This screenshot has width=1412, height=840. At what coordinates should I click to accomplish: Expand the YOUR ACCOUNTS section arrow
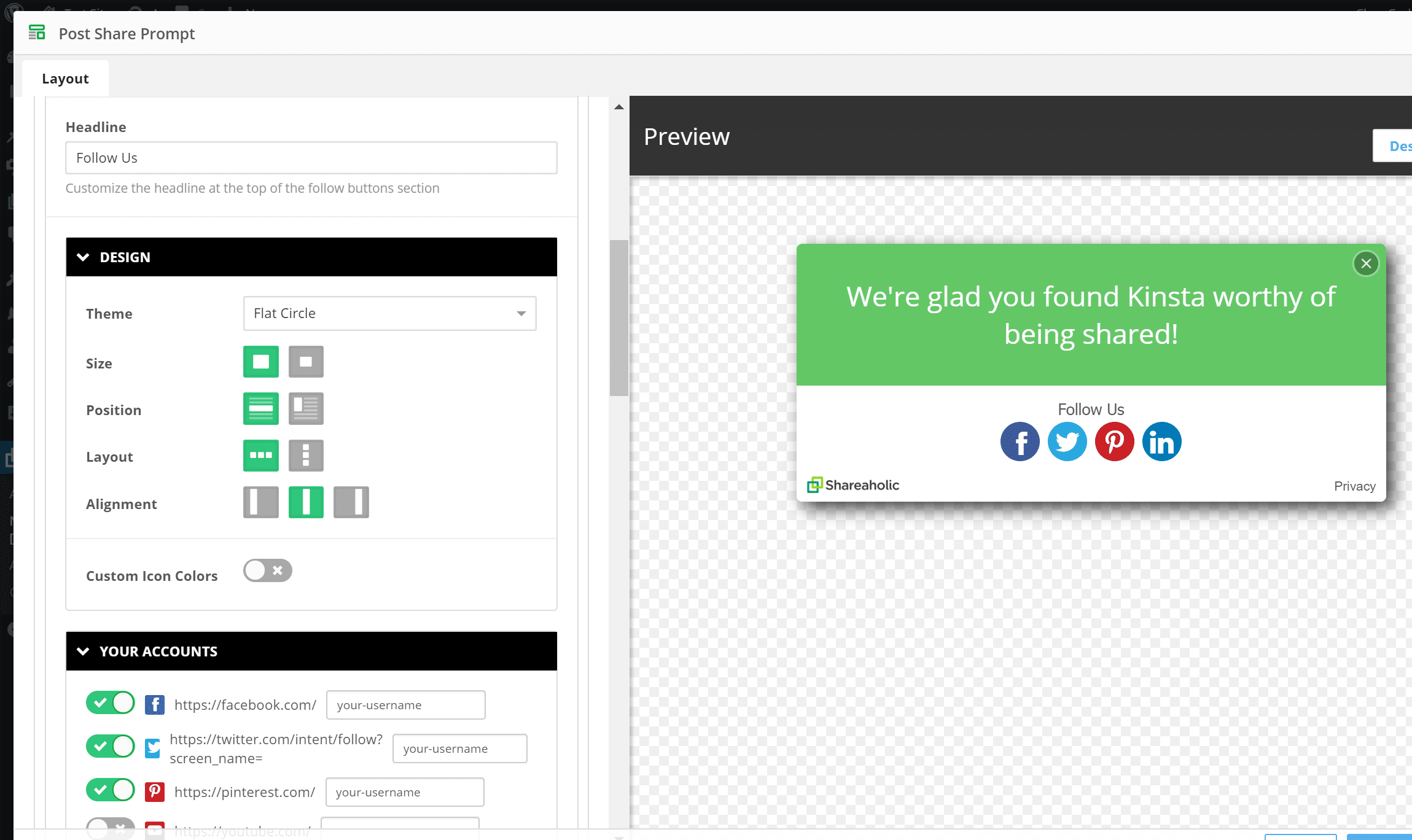pos(83,651)
